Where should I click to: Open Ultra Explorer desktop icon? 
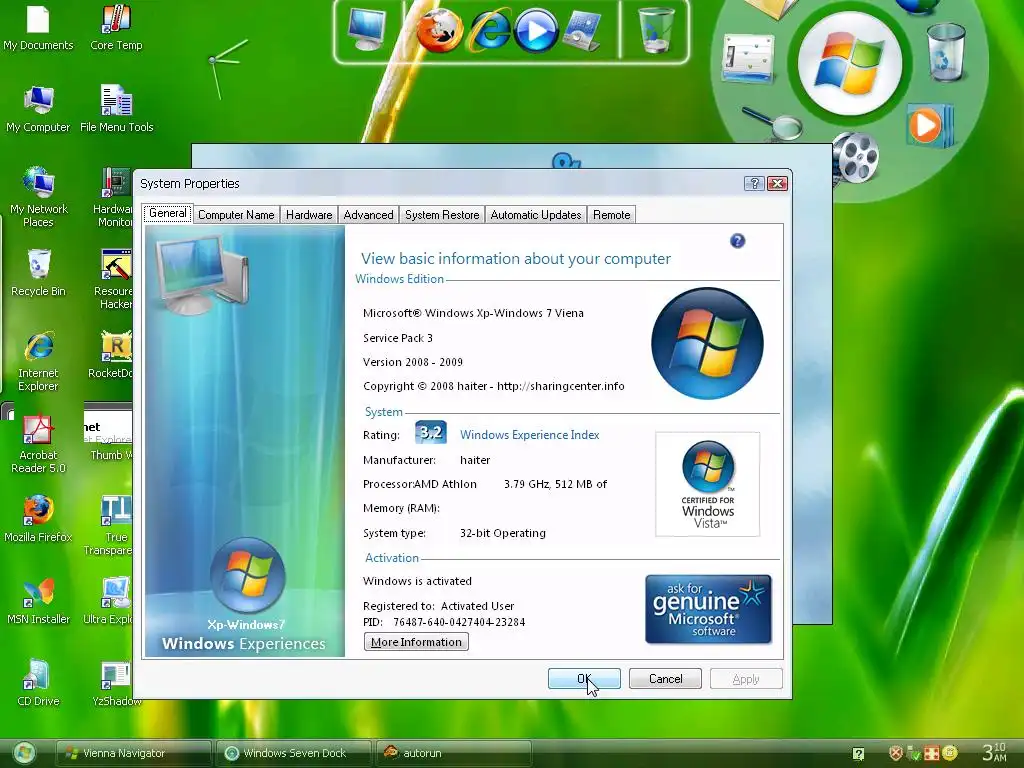(x=108, y=602)
